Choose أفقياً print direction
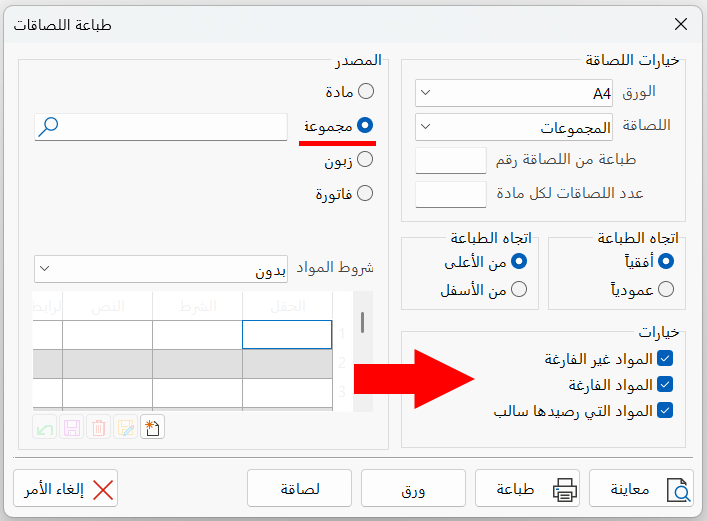 point(666,261)
